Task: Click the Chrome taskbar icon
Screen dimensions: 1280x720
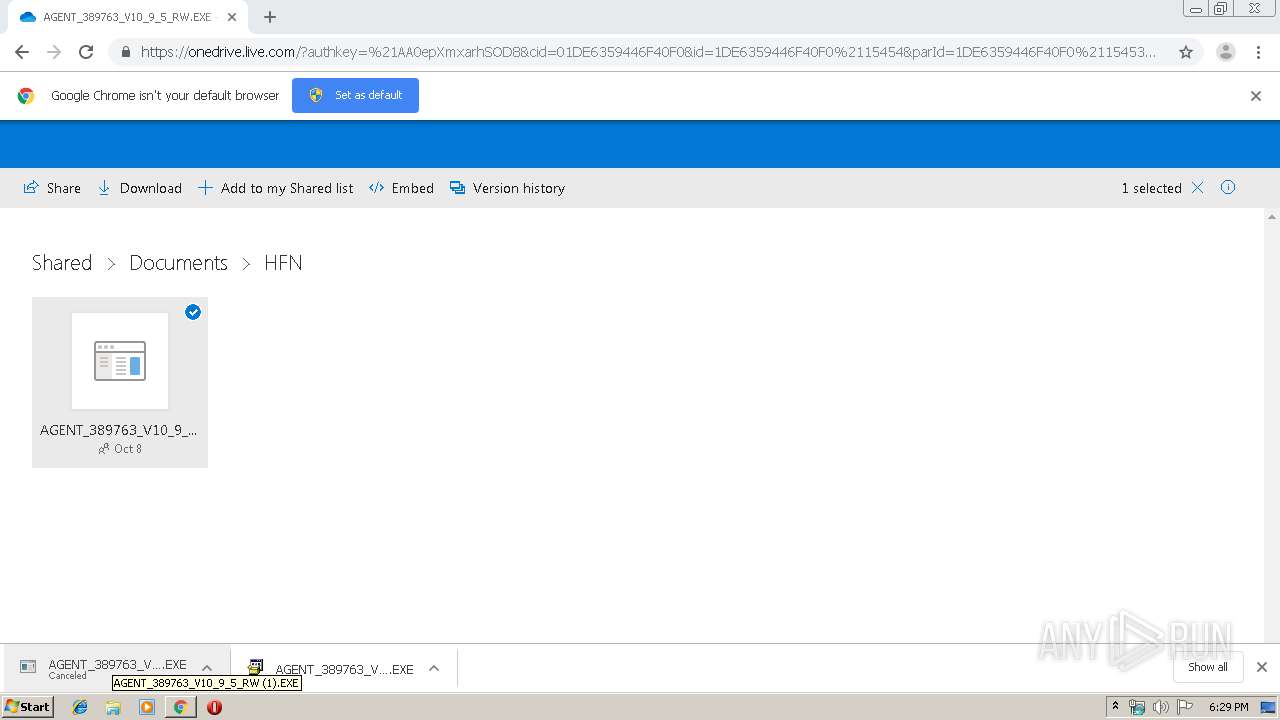Action: pyautogui.click(x=180, y=707)
